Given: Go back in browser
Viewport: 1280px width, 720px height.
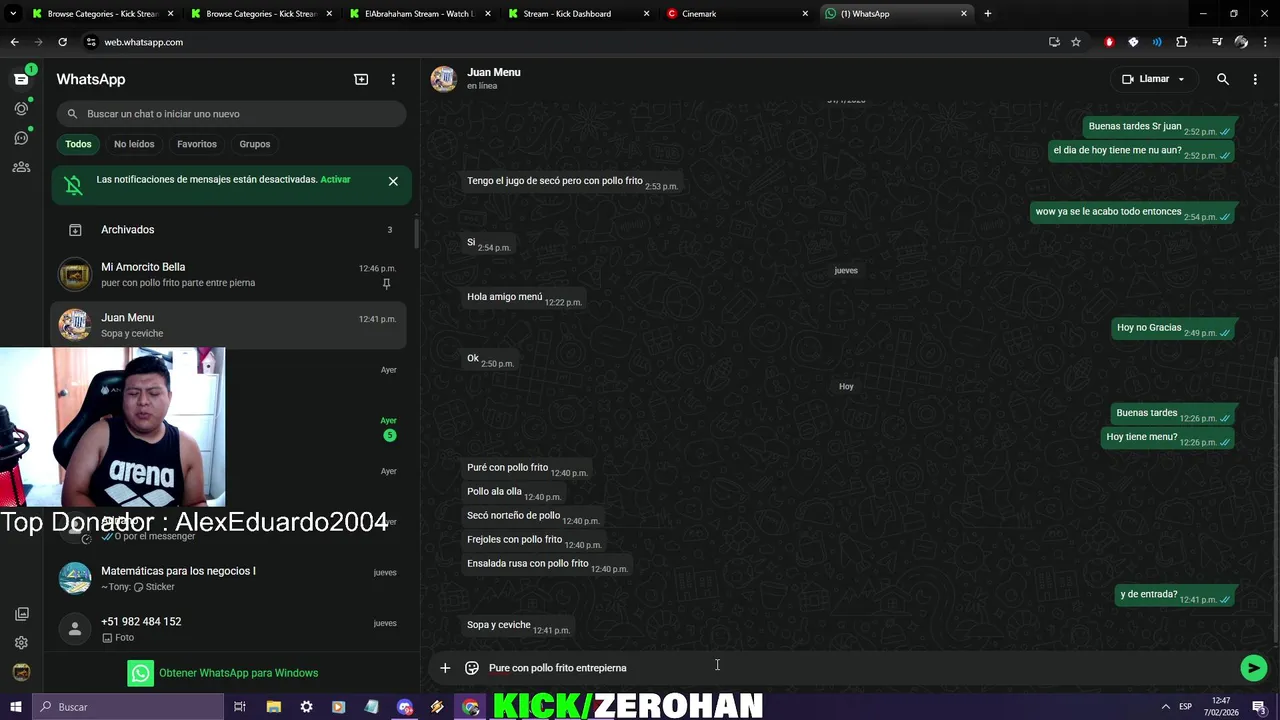Looking at the screenshot, I should (x=14, y=42).
